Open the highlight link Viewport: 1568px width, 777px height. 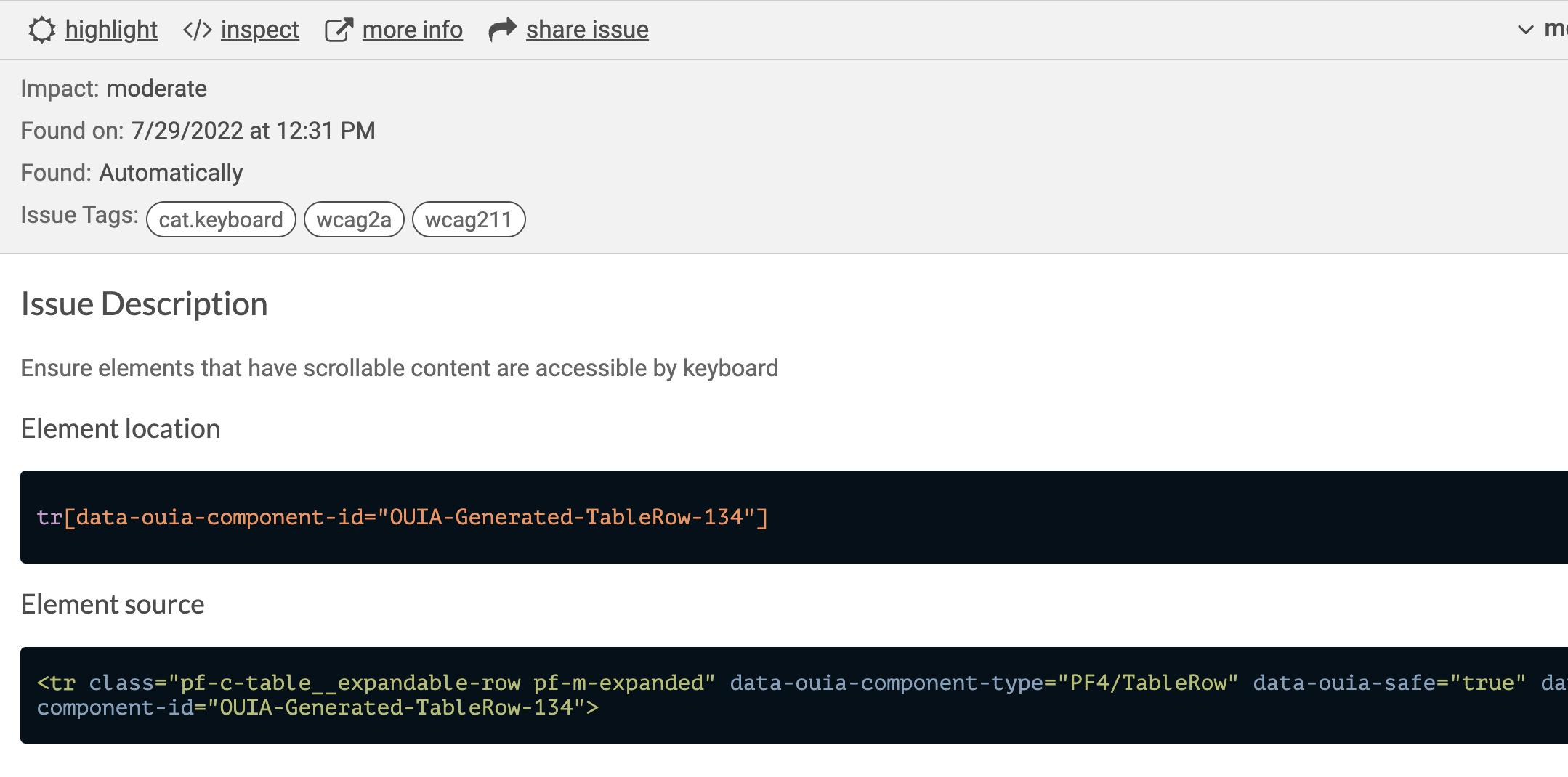click(111, 30)
